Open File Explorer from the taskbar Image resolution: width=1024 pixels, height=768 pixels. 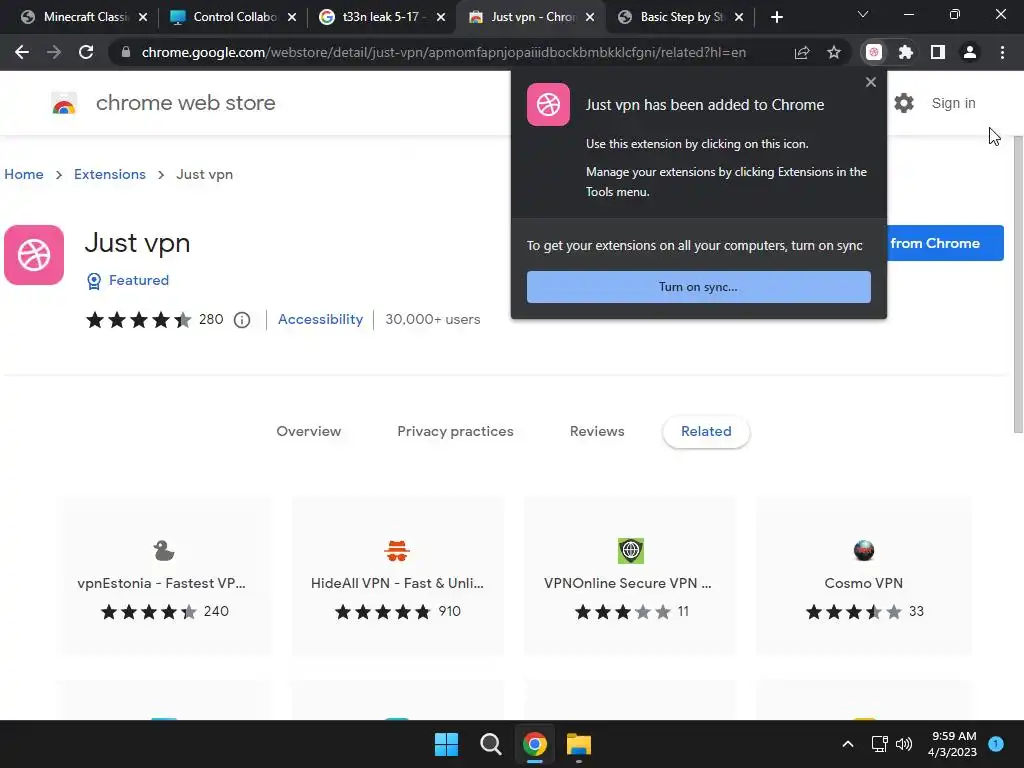pos(579,744)
